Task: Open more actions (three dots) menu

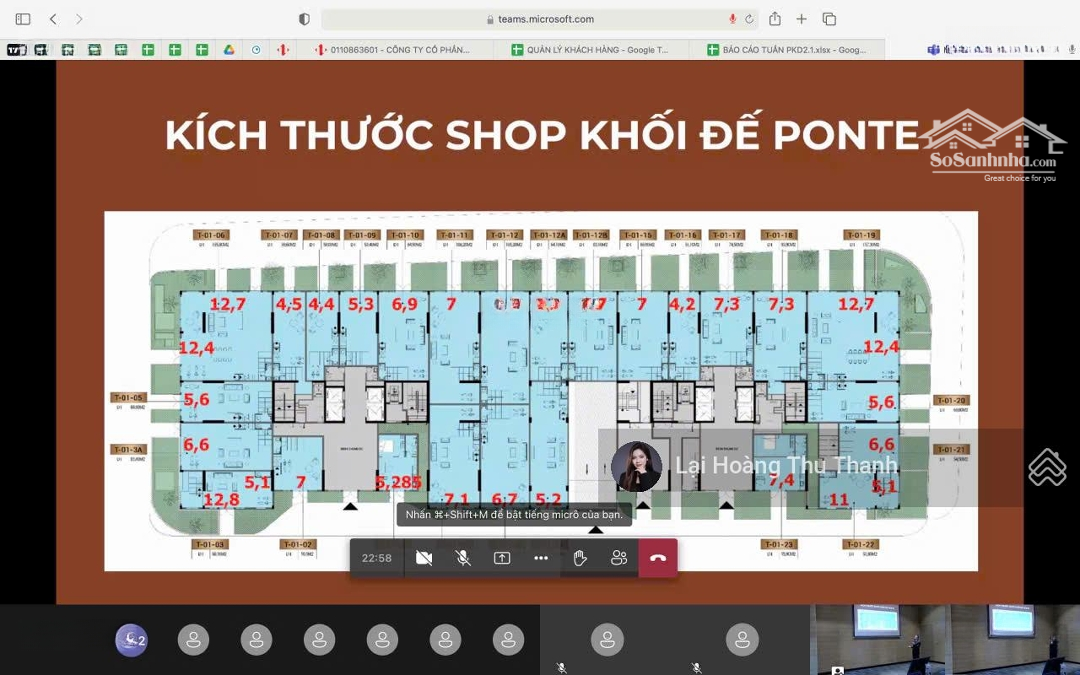Action: [541, 558]
